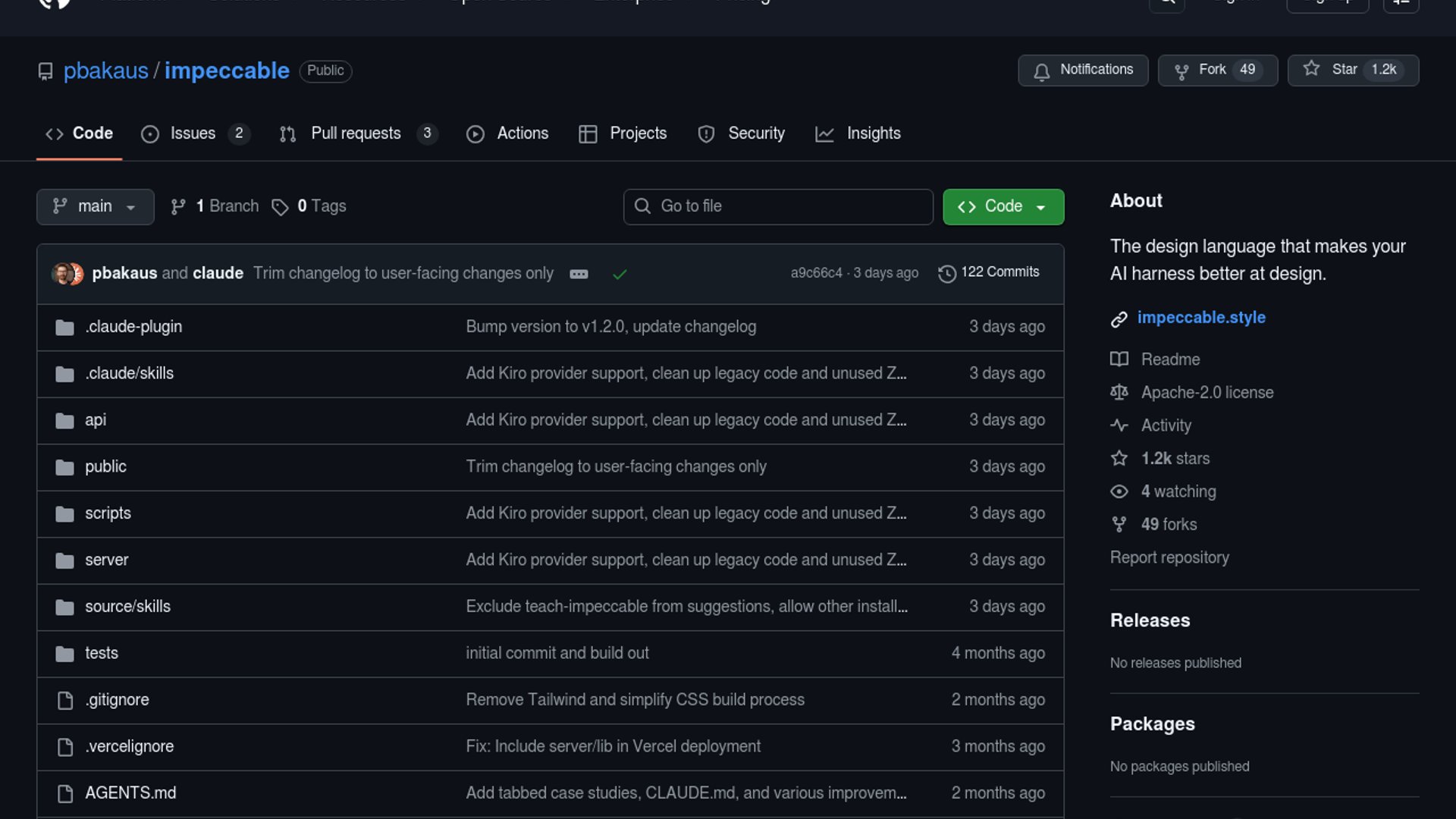Click the Apache-2.0 license link
1456x819 pixels.
(1207, 392)
